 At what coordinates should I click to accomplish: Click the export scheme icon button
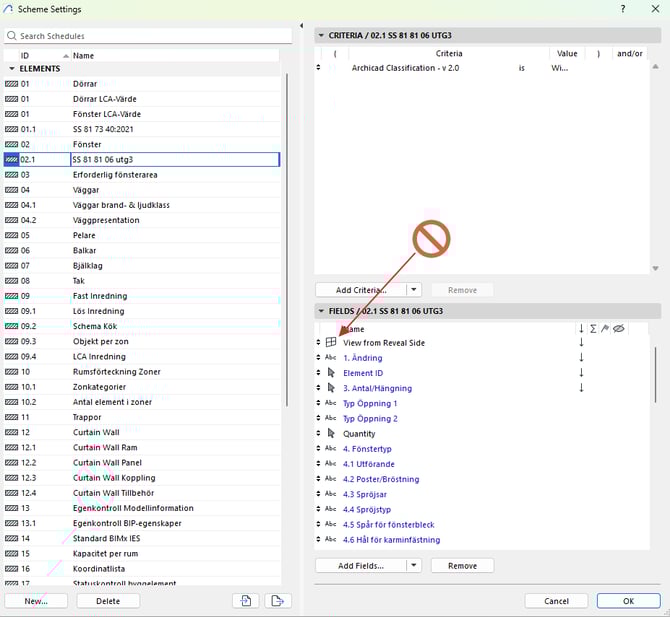pyautogui.click(x=276, y=600)
